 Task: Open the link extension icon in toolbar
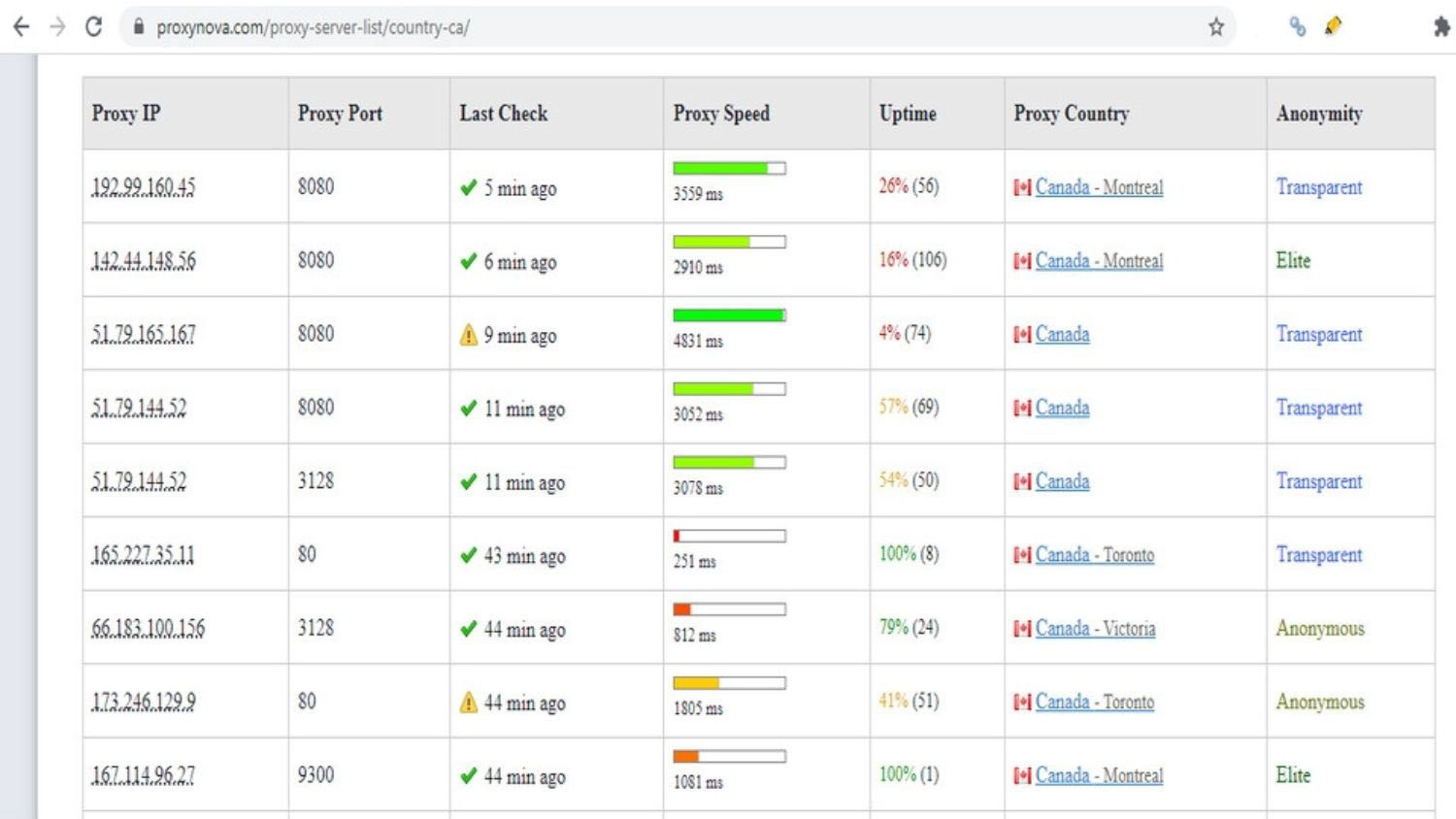1297,27
